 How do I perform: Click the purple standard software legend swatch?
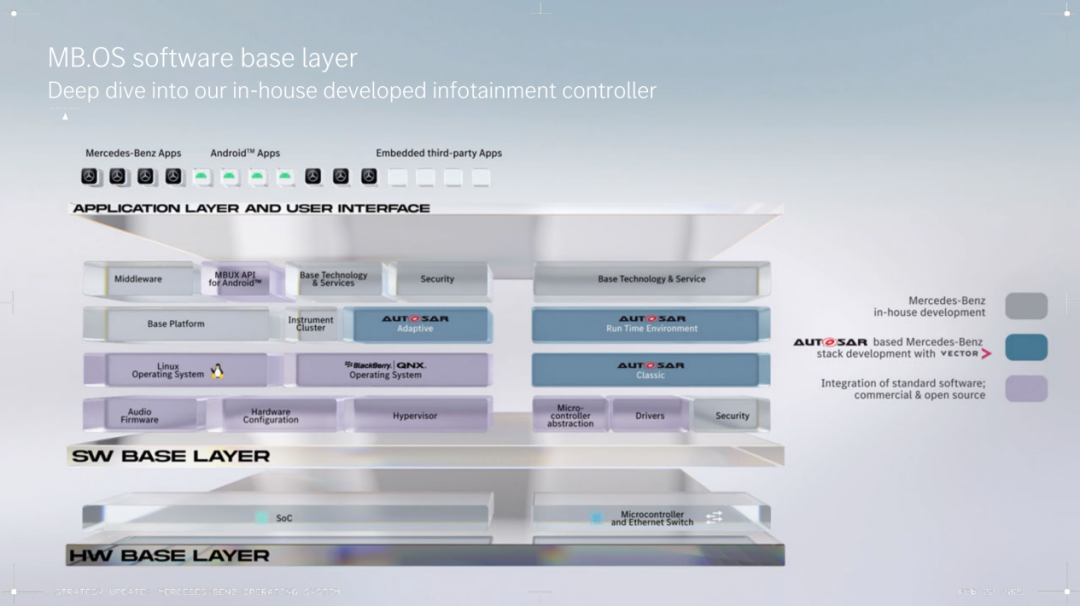pyautogui.click(x=1026, y=388)
